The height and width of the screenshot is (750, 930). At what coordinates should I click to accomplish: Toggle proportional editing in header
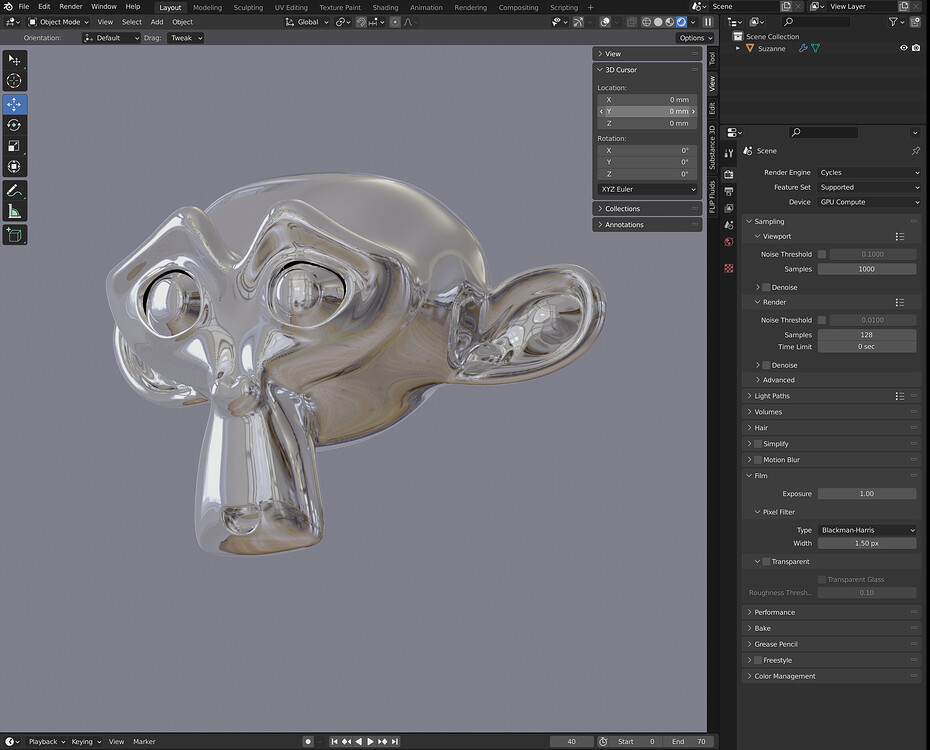coord(395,22)
